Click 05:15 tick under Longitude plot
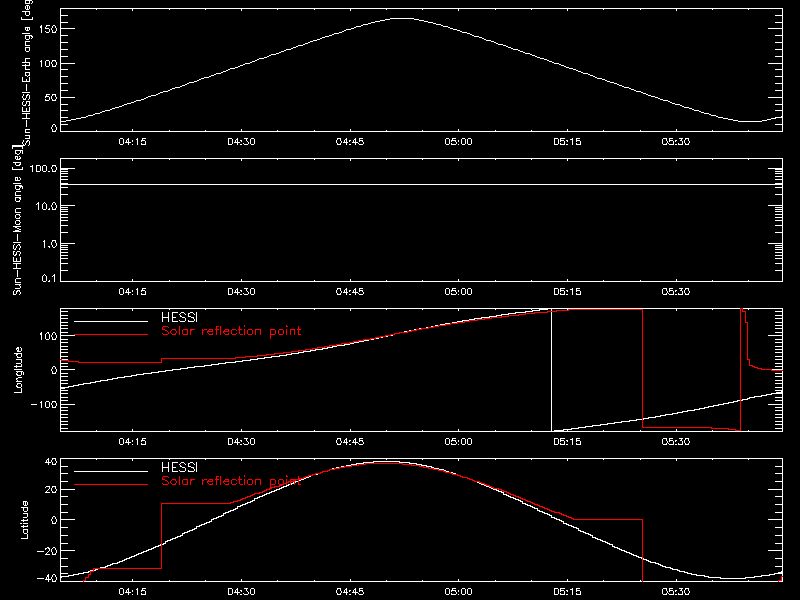The width and height of the screenshot is (800, 600). click(567, 441)
